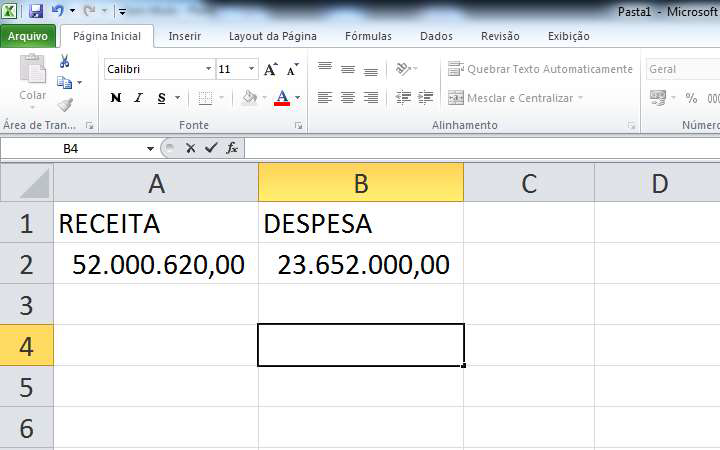The height and width of the screenshot is (450, 720).
Task: Click in the formula bar input
Action: click(482, 148)
